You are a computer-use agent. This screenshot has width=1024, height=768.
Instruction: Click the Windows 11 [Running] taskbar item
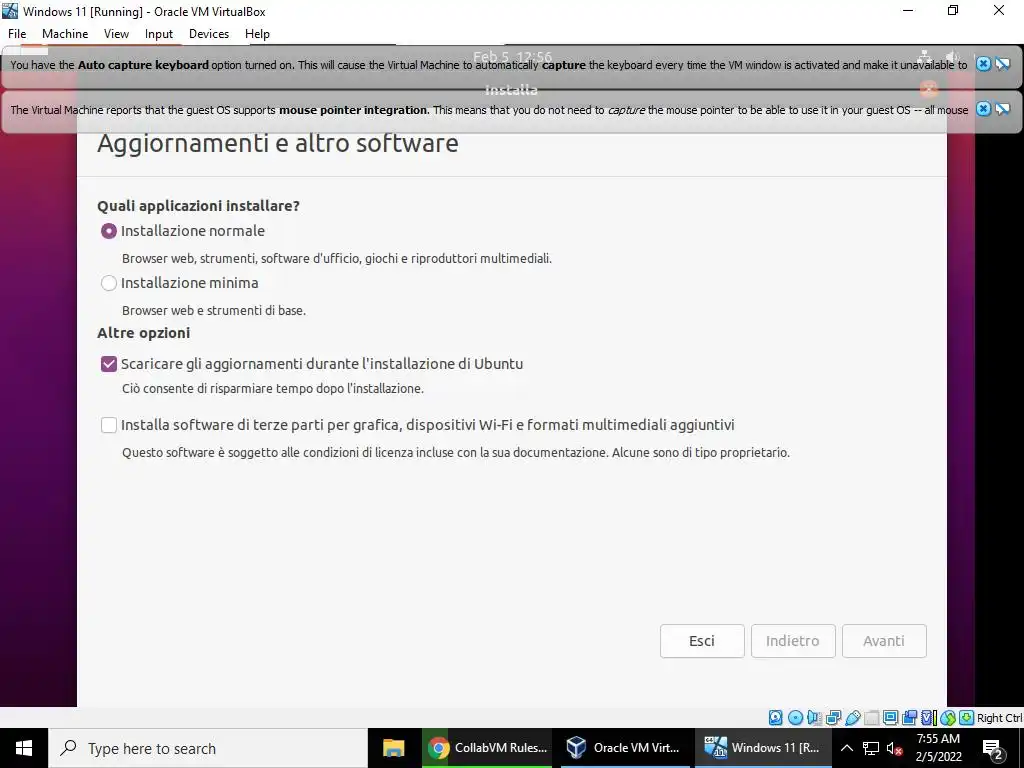pos(761,748)
